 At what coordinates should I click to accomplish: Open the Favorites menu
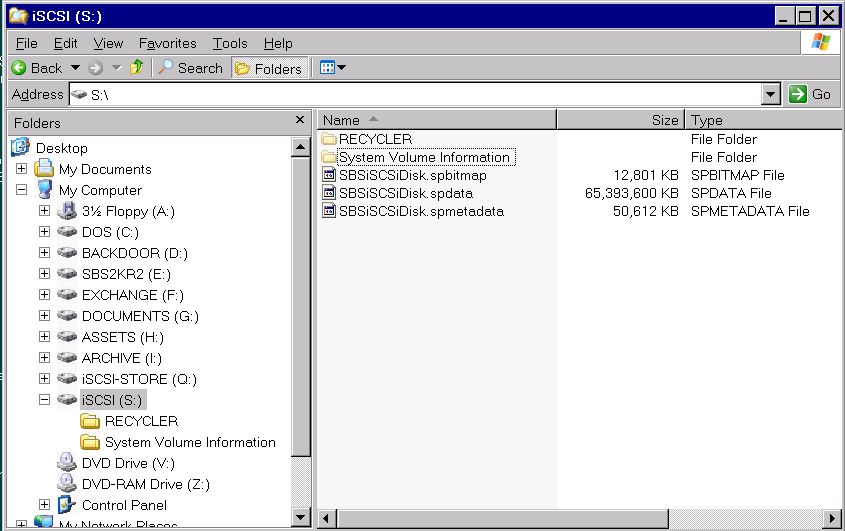pyautogui.click(x=168, y=43)
